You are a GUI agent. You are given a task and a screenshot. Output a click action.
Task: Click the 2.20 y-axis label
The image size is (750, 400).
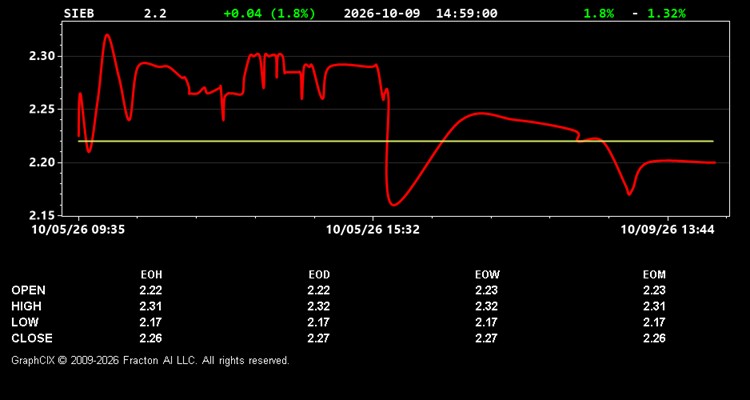tap(42, 163)
